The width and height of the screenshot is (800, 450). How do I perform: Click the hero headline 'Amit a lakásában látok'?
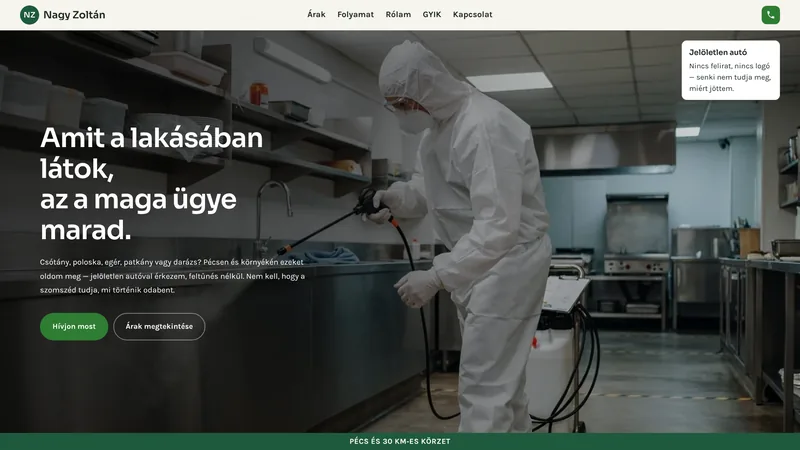click(x=152, y=153)
